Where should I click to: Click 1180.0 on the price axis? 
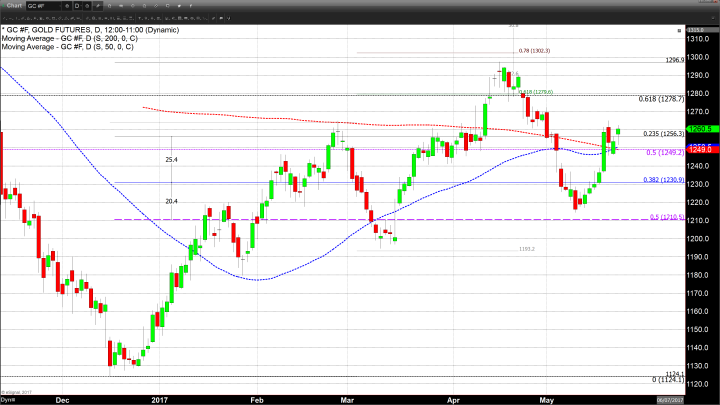[698, 275]
